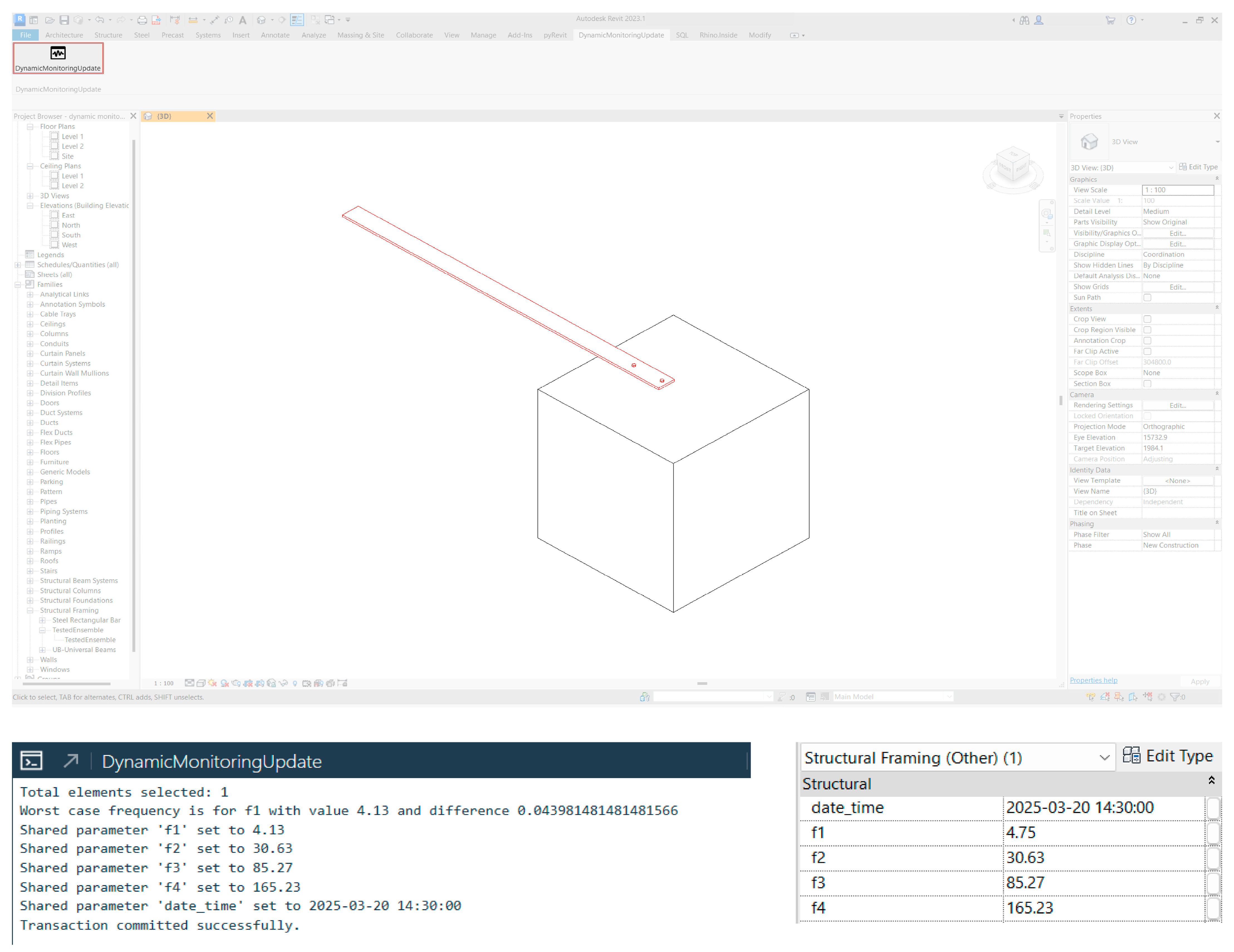Expand the 3D Views tree node
This screenshot has height=952, width=1234.
(x=30, y=195)
